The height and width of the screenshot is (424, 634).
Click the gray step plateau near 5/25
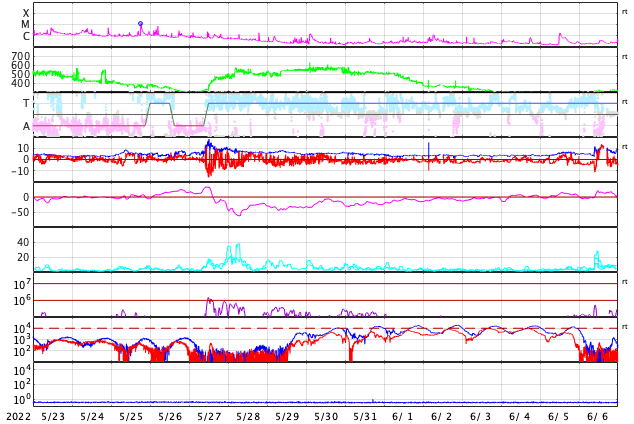[x=159, y=103]
